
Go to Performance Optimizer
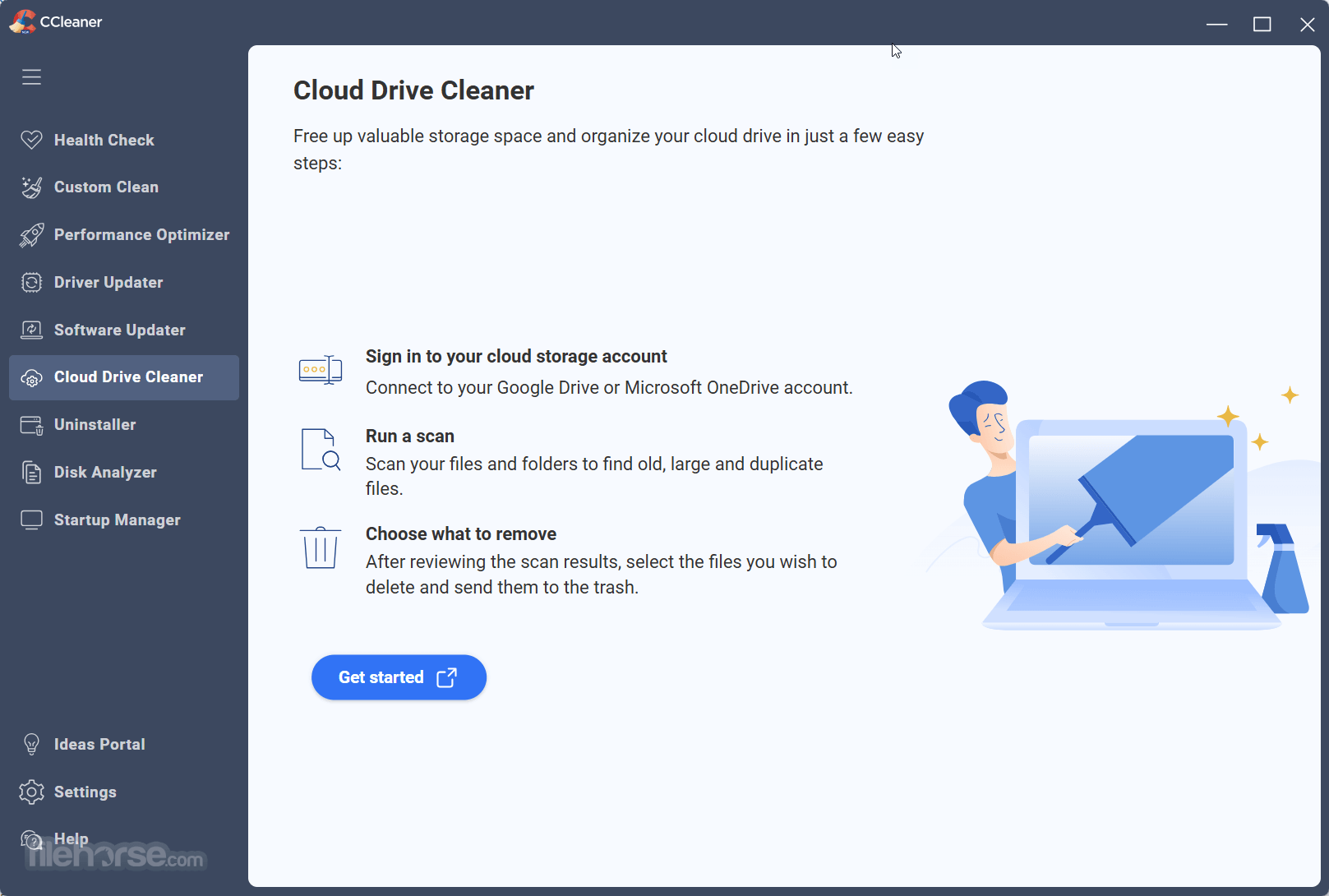(124, 235)
